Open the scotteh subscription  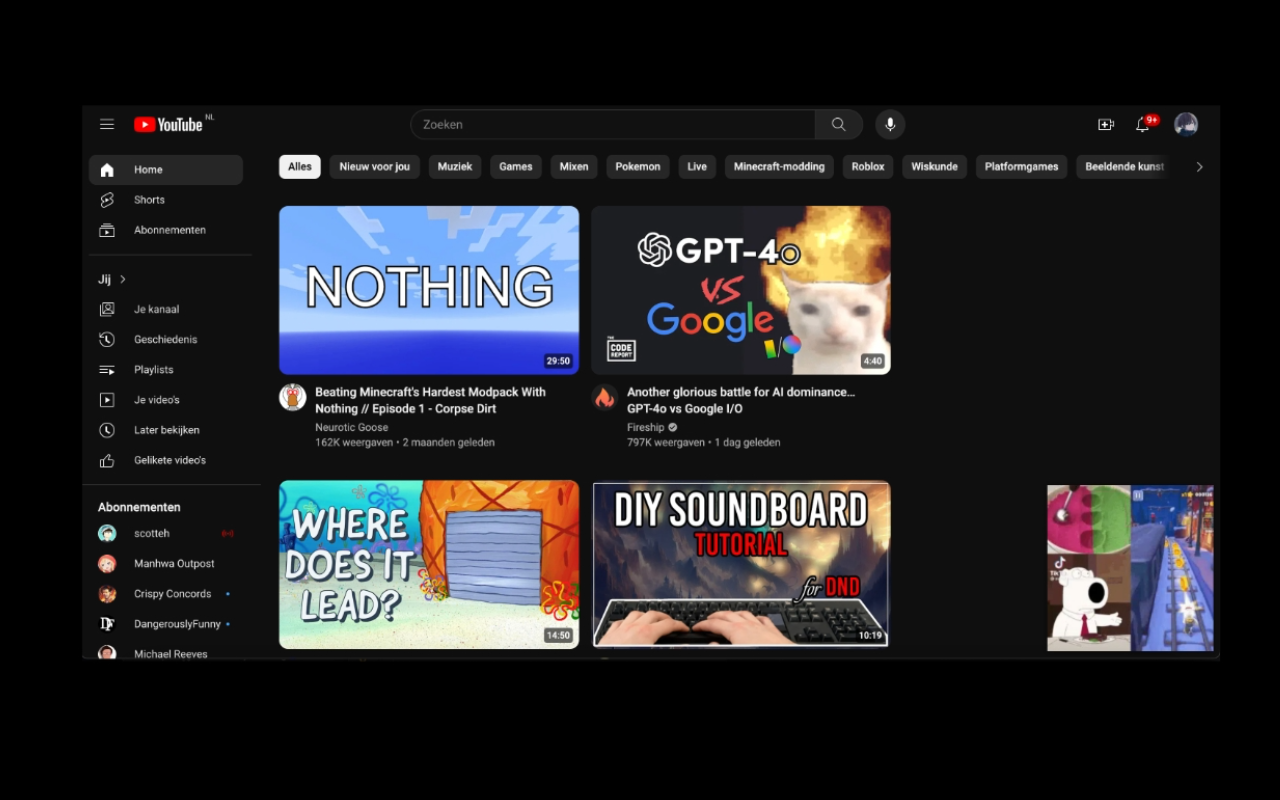click(166, 534)
